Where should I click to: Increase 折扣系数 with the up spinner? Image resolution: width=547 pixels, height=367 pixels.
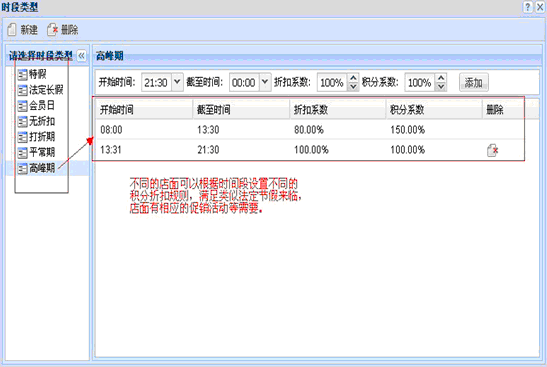pyautogui.click(x=353, y=78)
